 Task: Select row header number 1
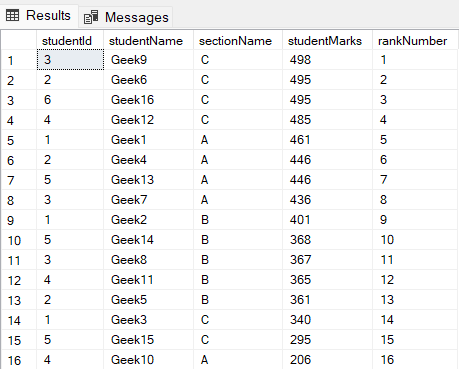coord(19,60)
